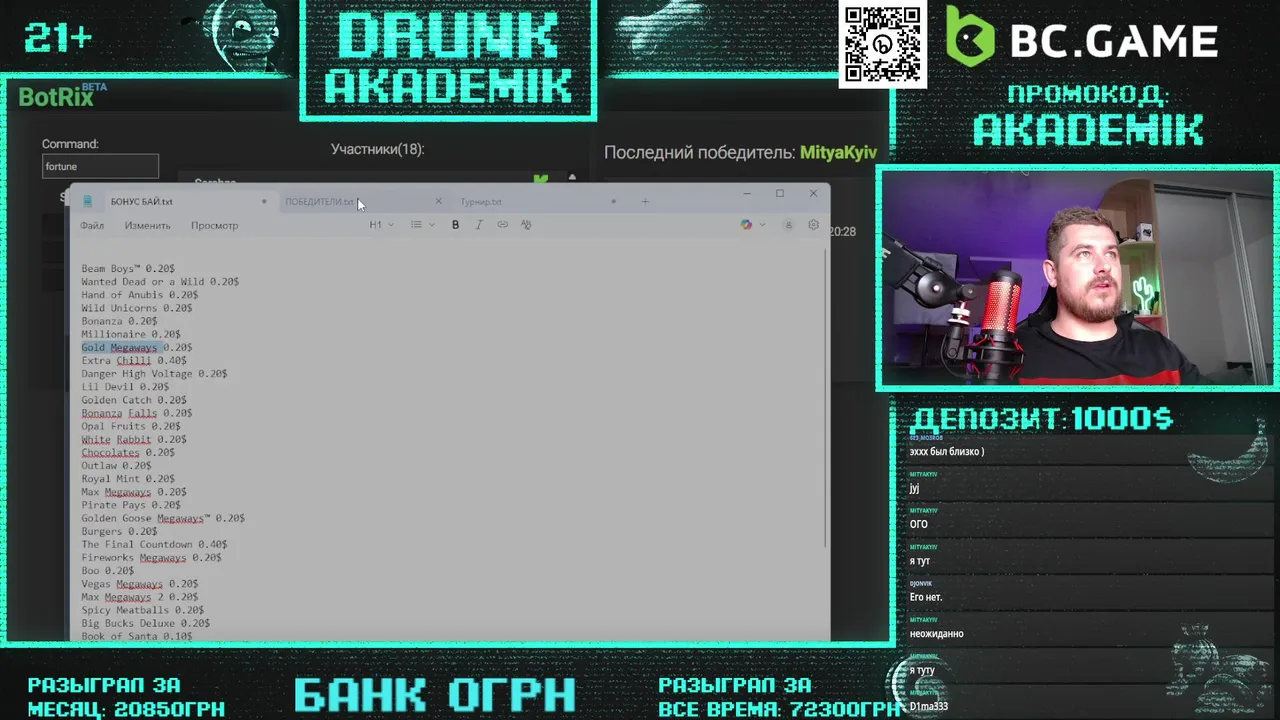Click the Vegas Megaways 0.20$ line
This screenshot has height=720, width=1280.
(x=140, y=583)
